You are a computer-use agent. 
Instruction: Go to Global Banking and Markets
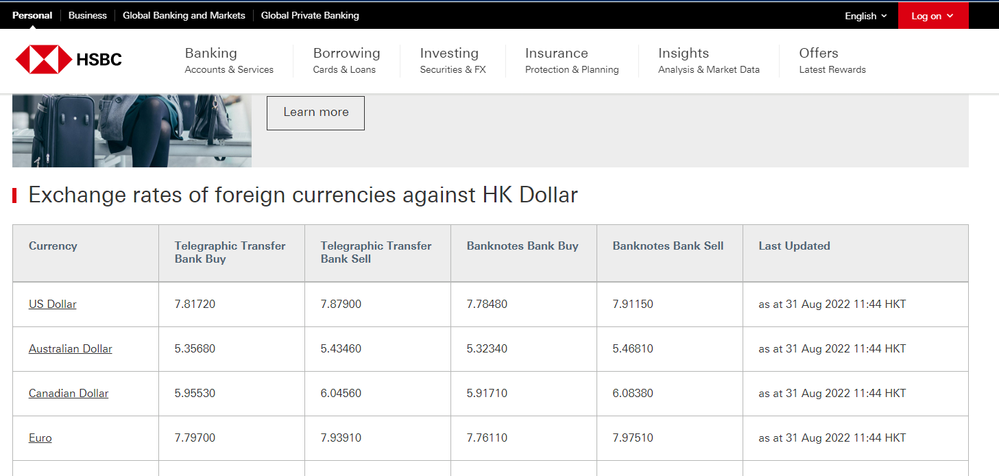183,15
